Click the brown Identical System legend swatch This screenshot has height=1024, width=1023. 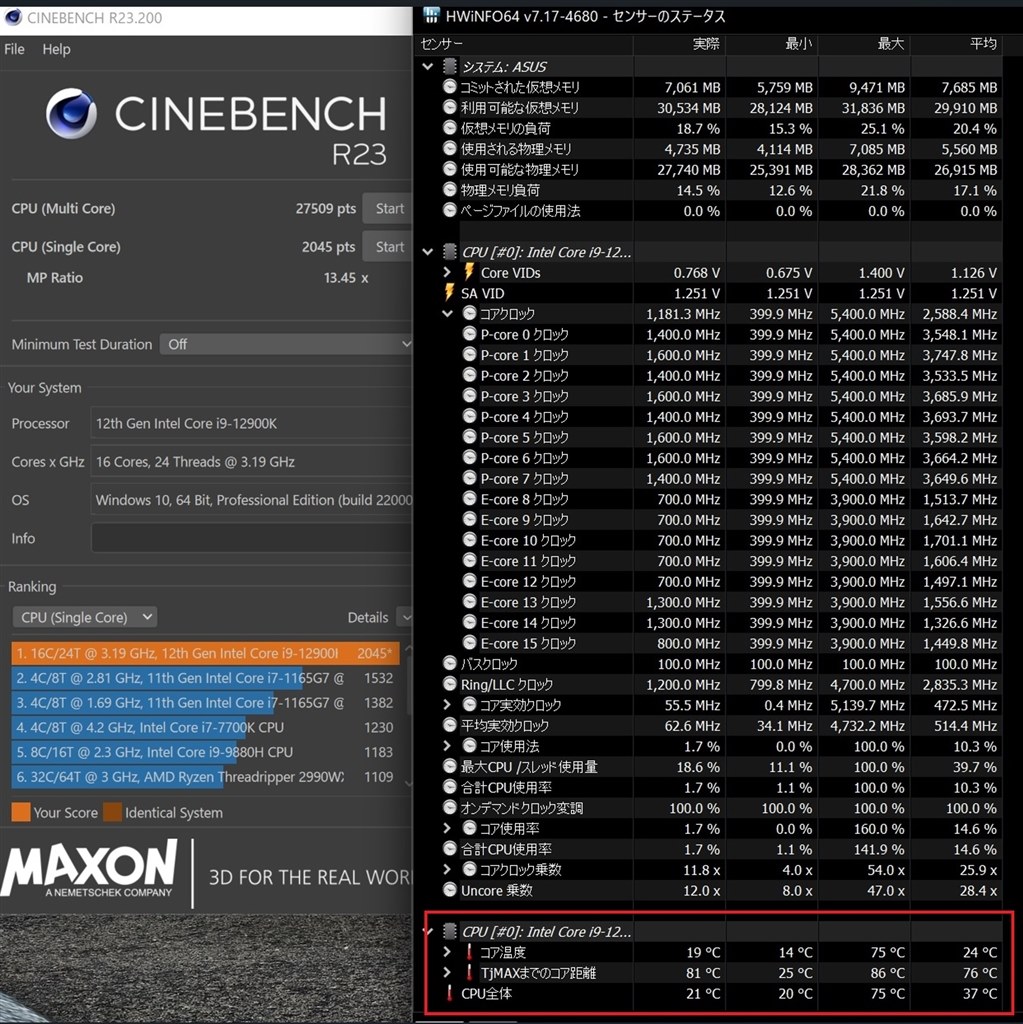click(112, 812)
